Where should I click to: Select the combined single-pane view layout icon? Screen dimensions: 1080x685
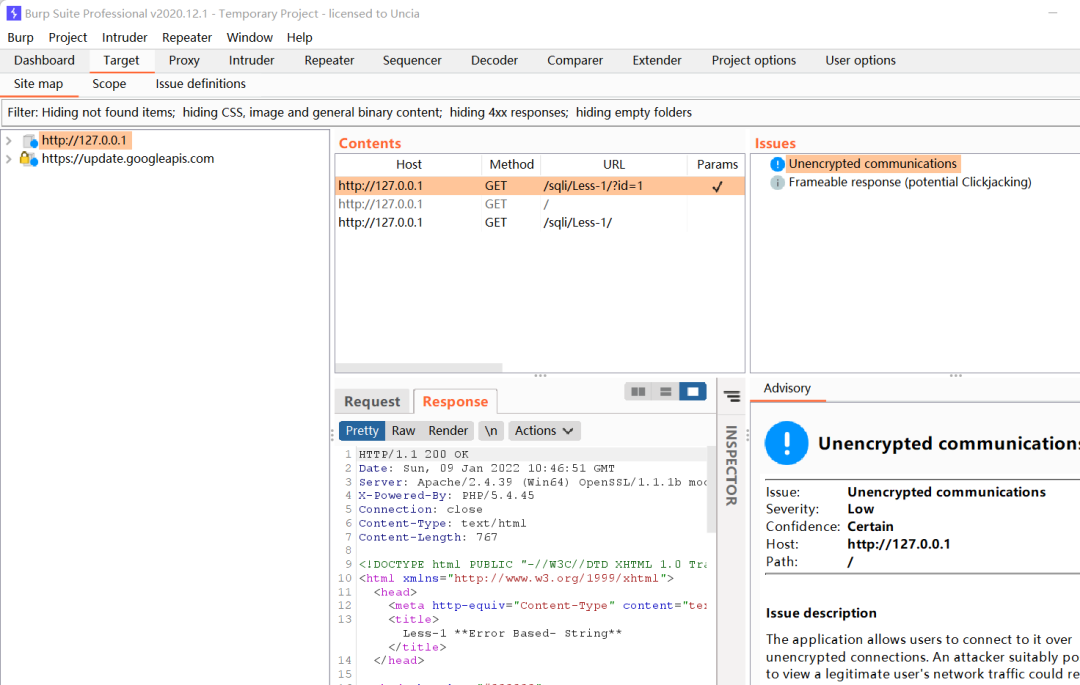[693, 392]
